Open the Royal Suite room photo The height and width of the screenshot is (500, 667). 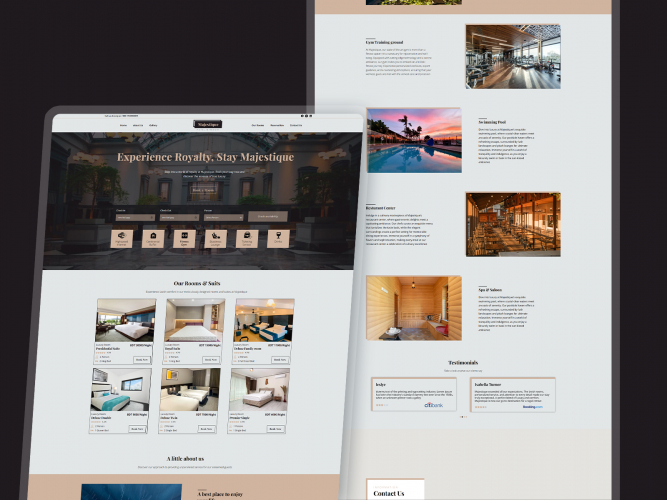point(195,320)
